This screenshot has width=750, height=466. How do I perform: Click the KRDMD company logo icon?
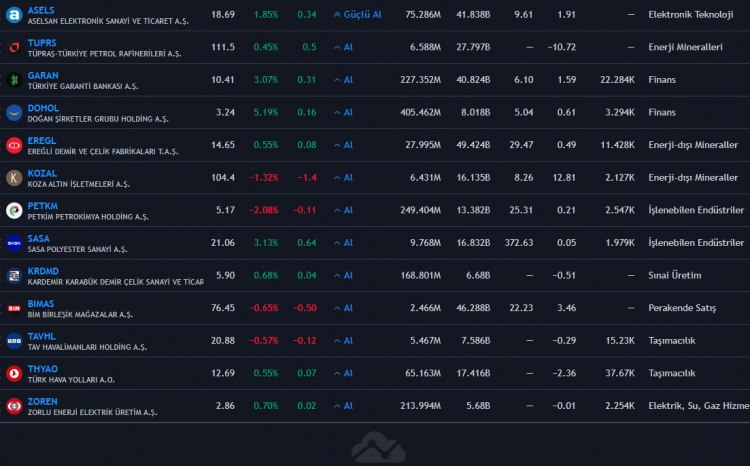pyautogui.click(x=14, y=276)
